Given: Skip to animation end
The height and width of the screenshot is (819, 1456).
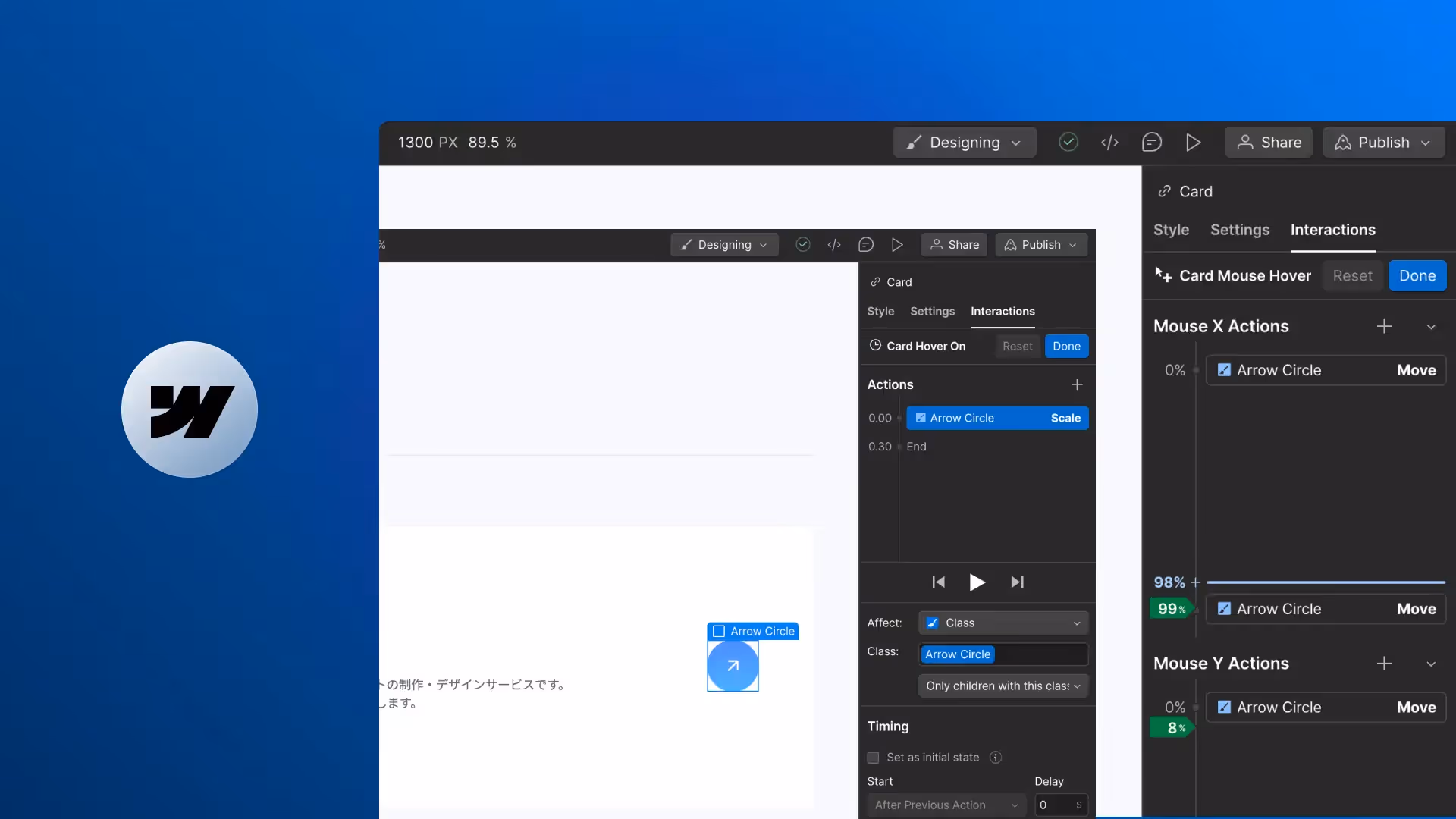Looking at the screenshot, I should [x=1017, y=582].
